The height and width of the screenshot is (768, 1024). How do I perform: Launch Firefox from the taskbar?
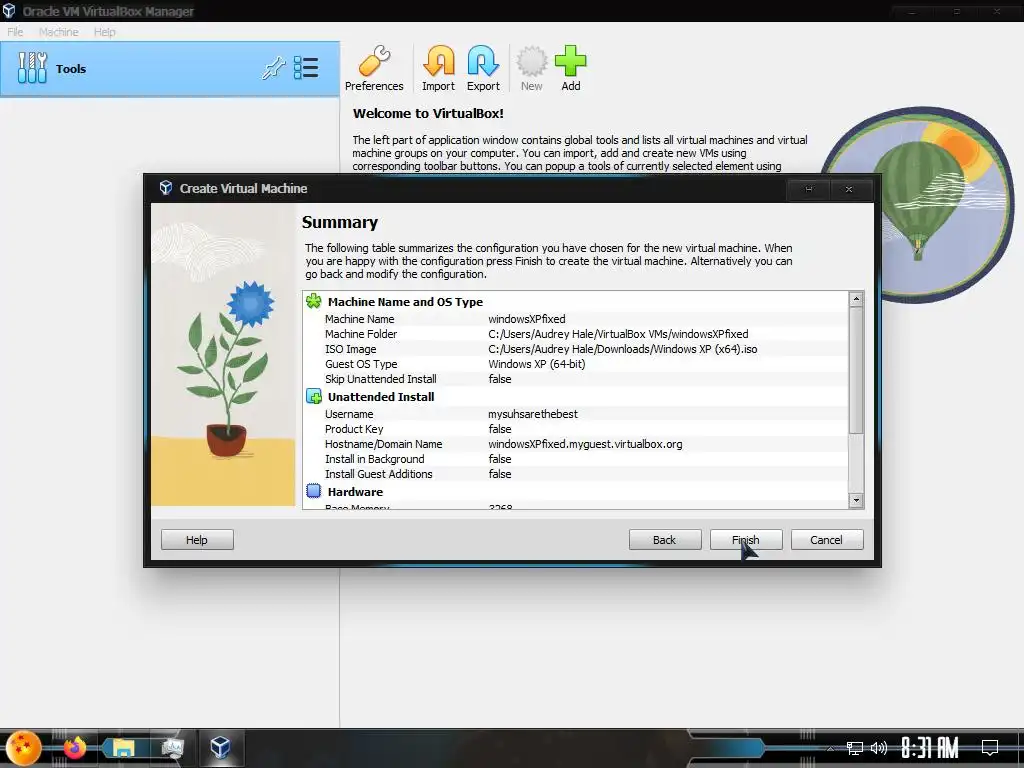(x=74, y=748)
